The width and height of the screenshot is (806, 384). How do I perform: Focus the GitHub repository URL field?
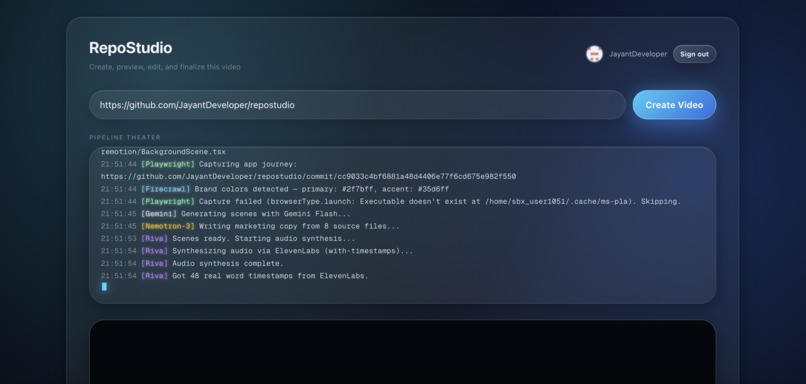click(x=357, y=105)
